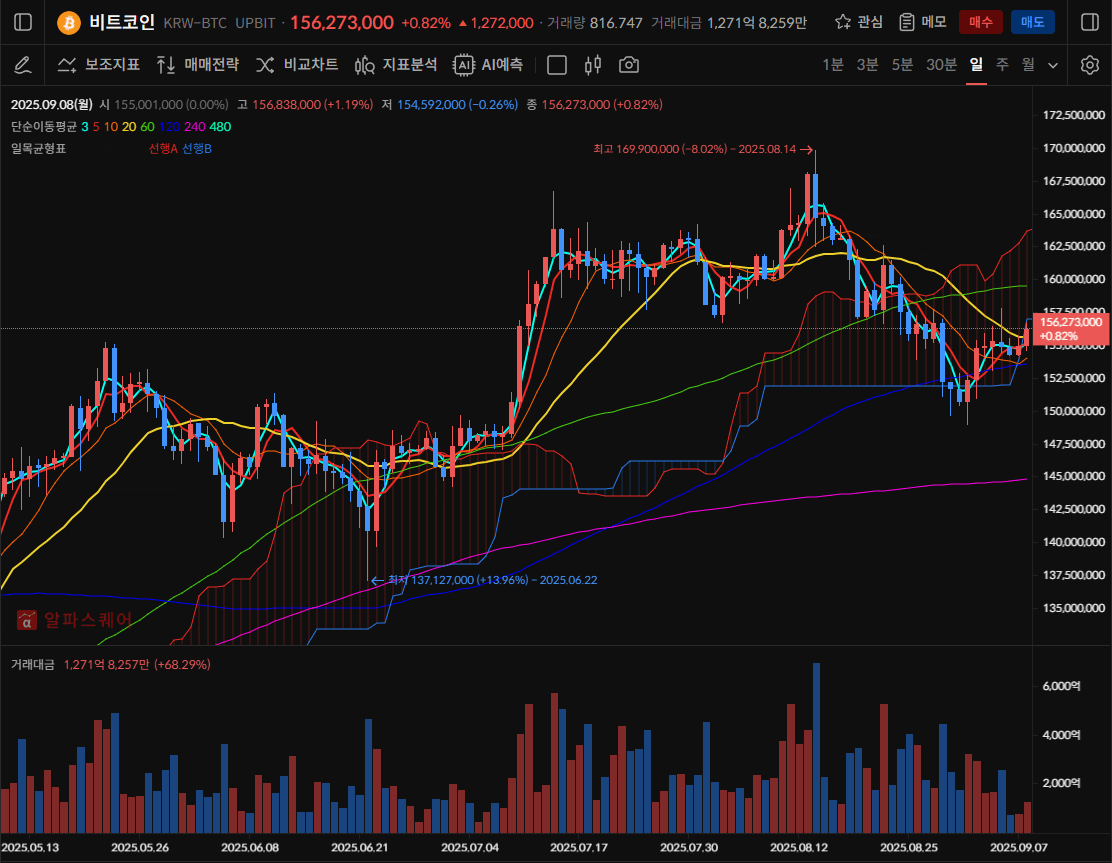Click the blue 매도 sell button
The width and height of the screenshot is (1112, 863).
[x=1033, y=22]
